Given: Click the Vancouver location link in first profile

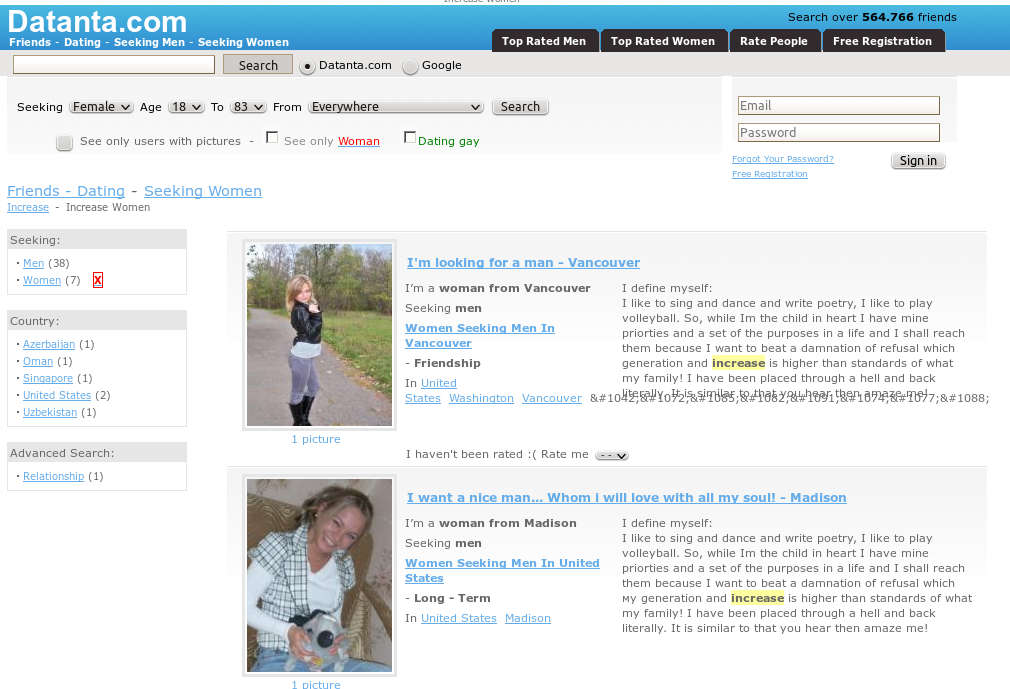Looking at the screenshot, I should click(551, 399).
